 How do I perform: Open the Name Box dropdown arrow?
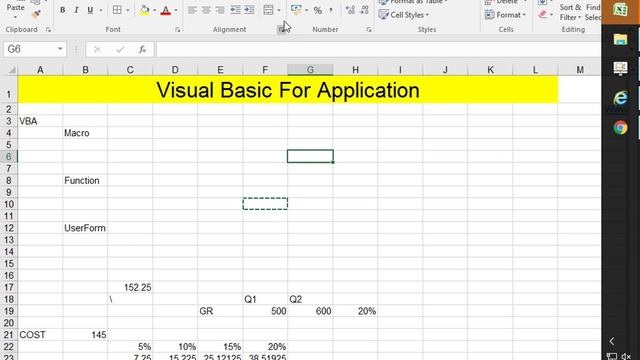60,49
